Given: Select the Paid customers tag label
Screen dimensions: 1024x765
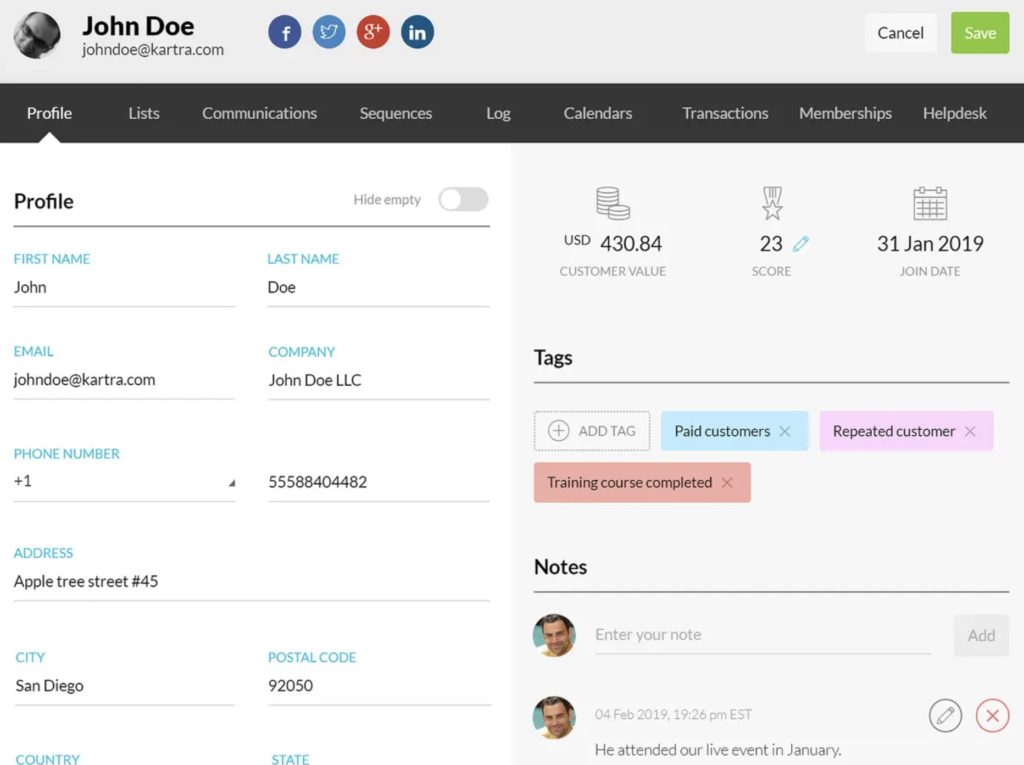Looking at the screenshot, I should click(722, 431).
